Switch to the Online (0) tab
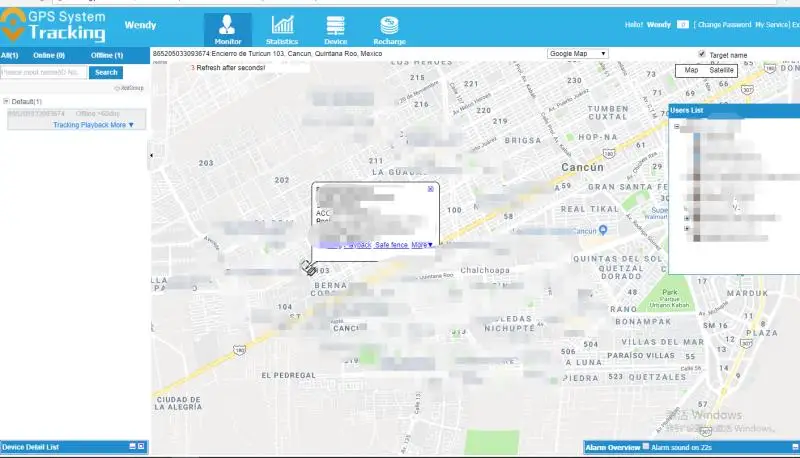The height and width of the screenshot is (458, 800). [49, 55]
